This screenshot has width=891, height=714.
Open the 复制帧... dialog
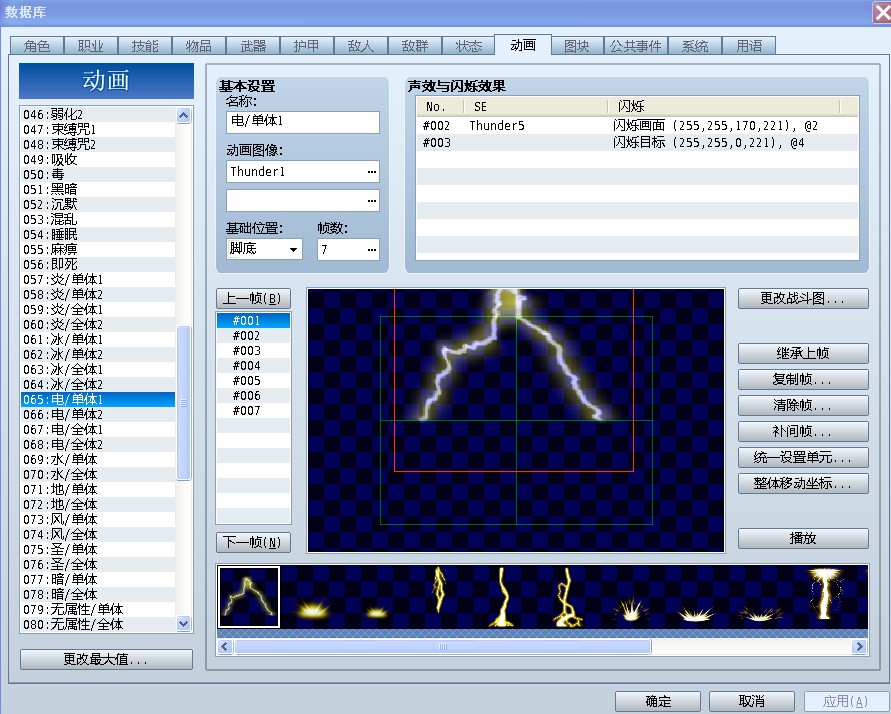(x=803, y=379)
